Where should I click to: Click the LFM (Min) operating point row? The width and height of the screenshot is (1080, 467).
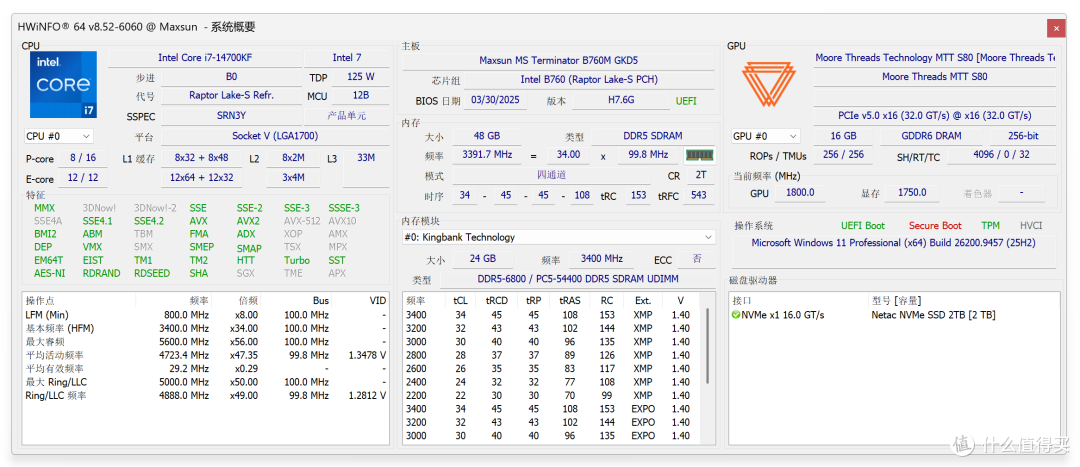(206, 315)
